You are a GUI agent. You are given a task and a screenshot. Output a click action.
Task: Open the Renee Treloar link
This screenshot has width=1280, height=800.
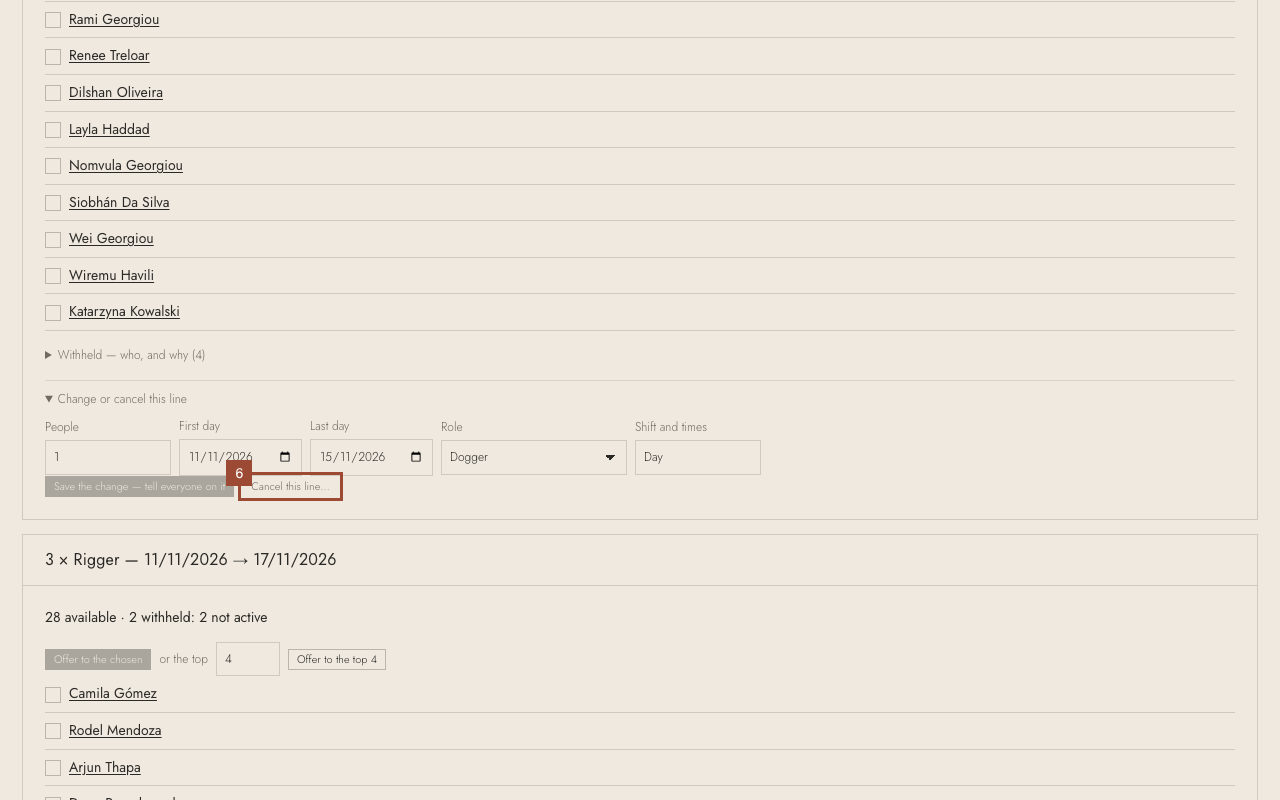pyautogui.click(x=109, y=55)
